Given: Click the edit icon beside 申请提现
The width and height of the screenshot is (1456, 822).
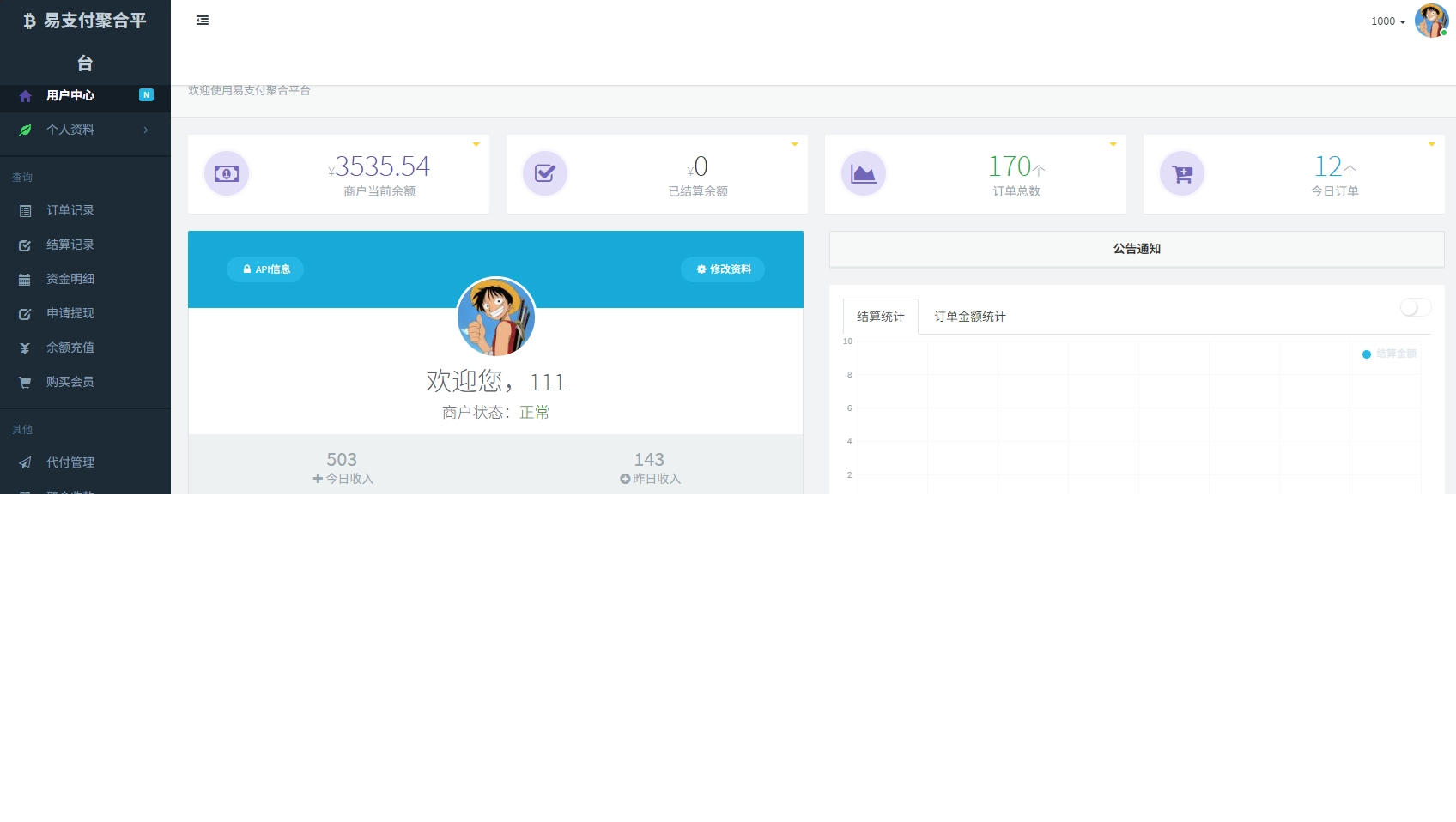Looking at the screenshot, I should 25,314.
